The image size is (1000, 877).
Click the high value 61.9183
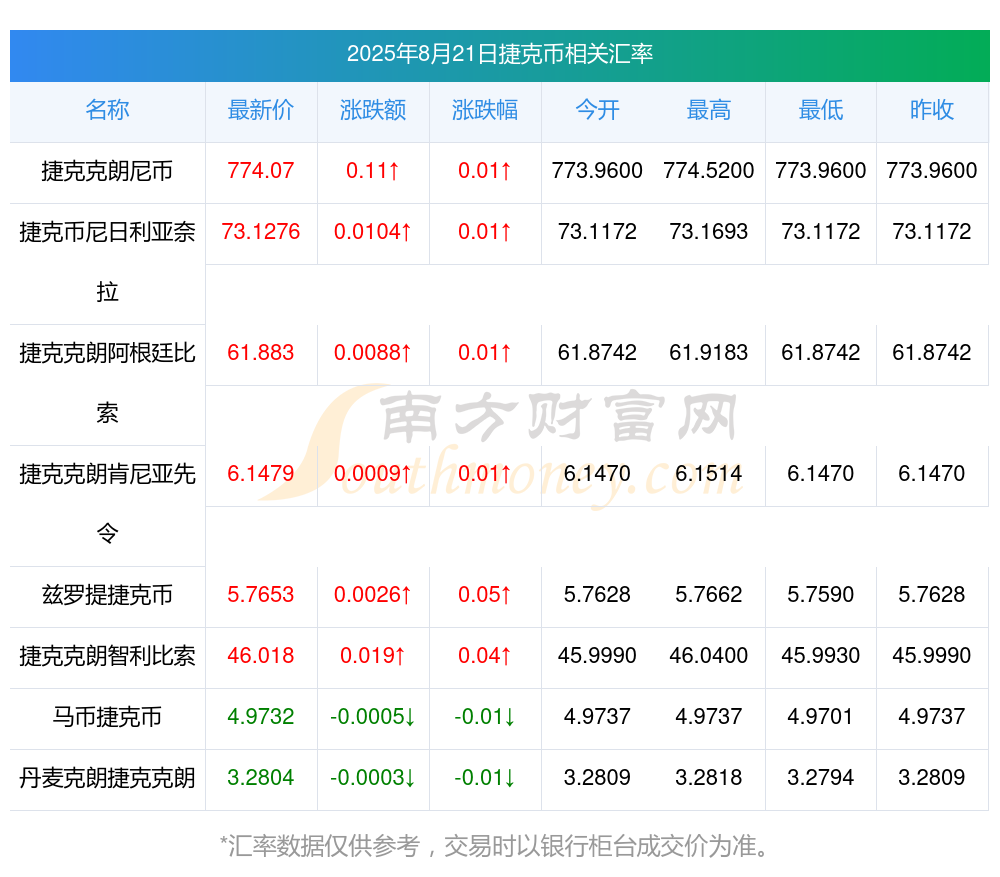coord(709,352)
